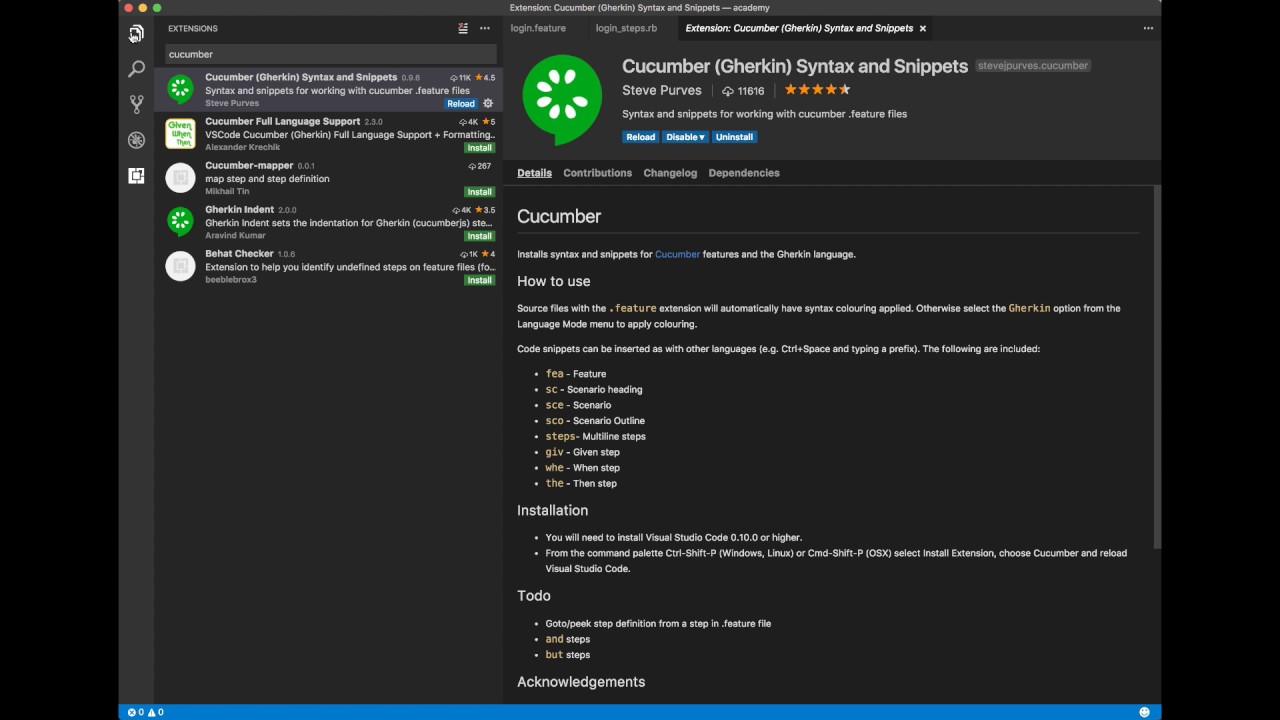Click the Uninstall button

[734, 137]
